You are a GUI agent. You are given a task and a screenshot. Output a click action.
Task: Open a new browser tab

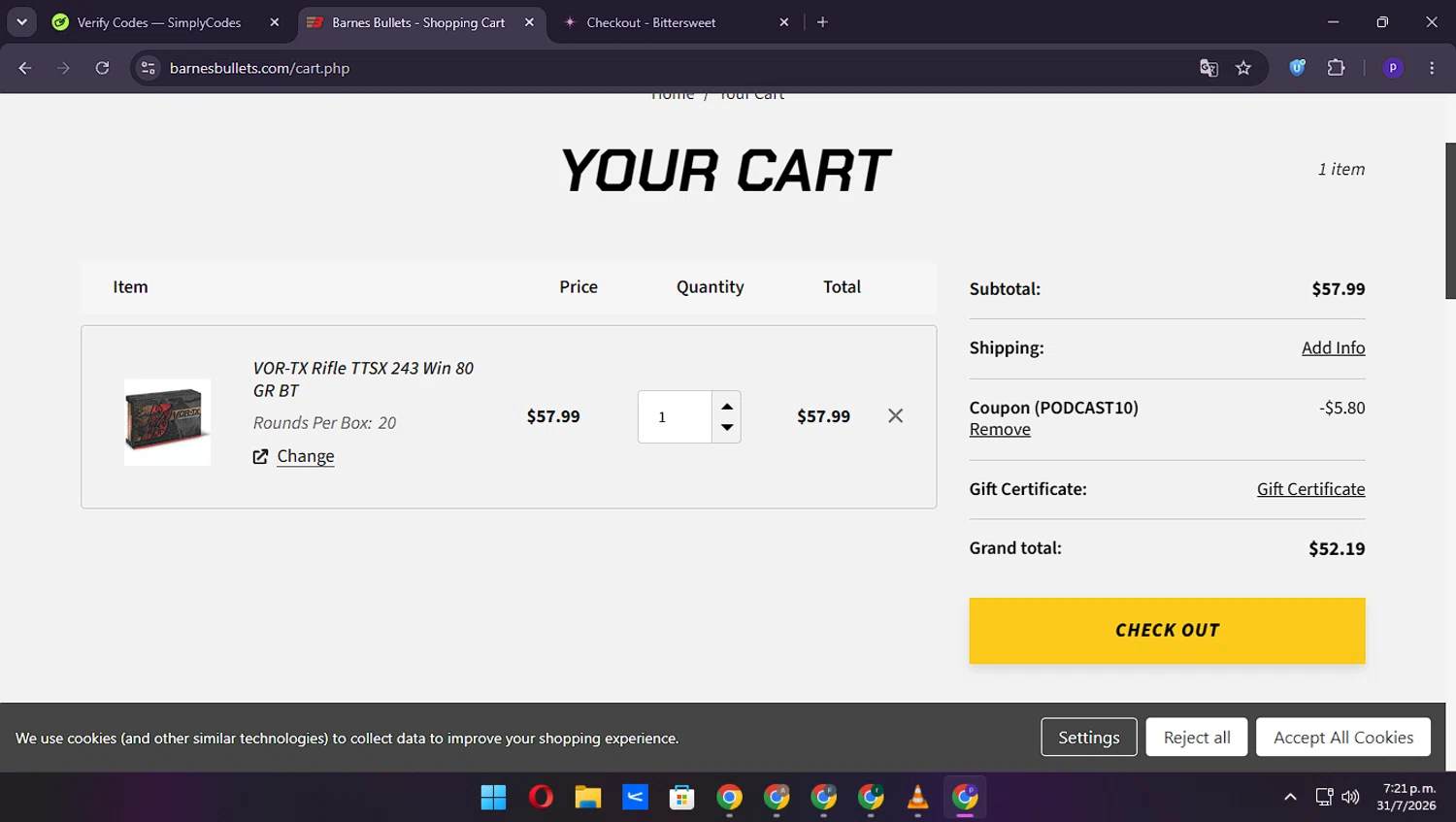pyautogui.click(x=822, y=22)
